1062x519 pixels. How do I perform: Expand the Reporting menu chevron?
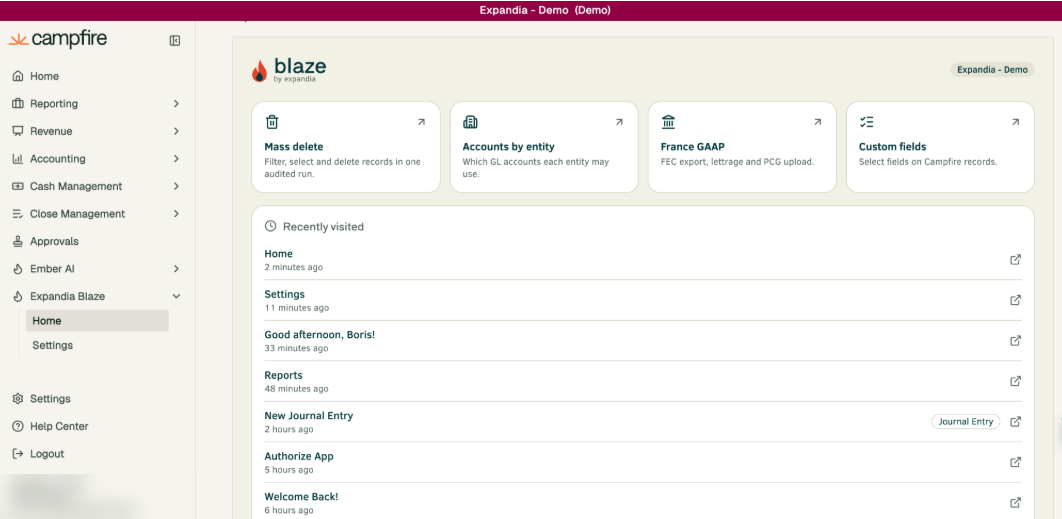point(176,104)
